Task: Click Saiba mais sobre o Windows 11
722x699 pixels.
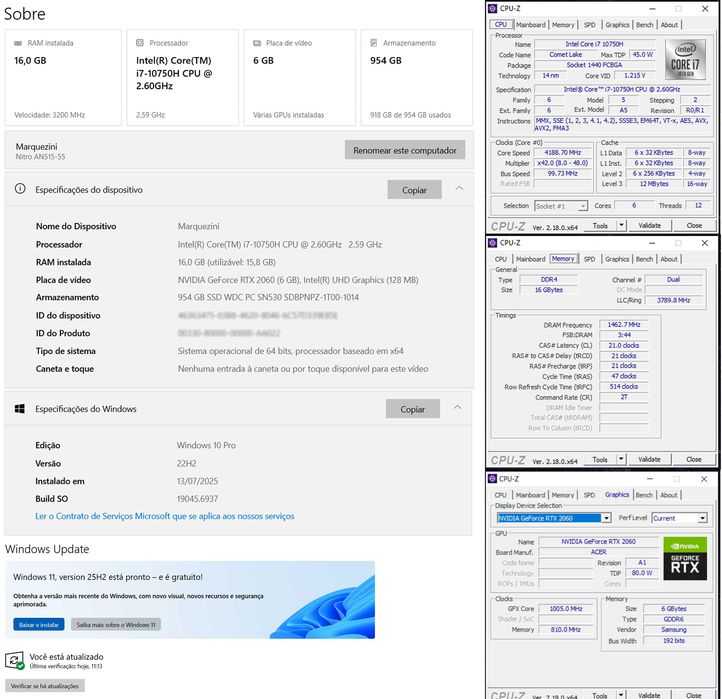Action: click(116, 625)
